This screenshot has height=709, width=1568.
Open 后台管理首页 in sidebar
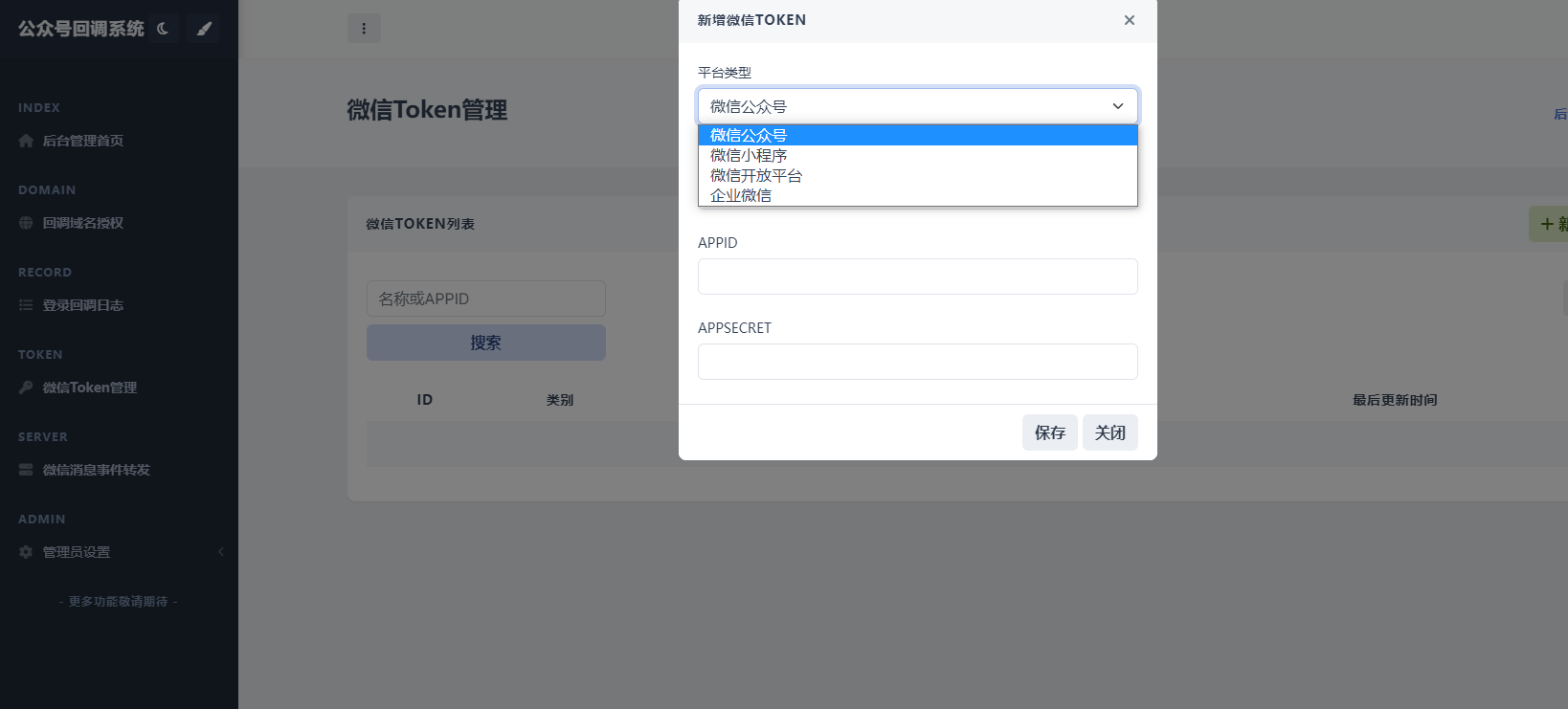pyautogui.click(x=82, y=141)
